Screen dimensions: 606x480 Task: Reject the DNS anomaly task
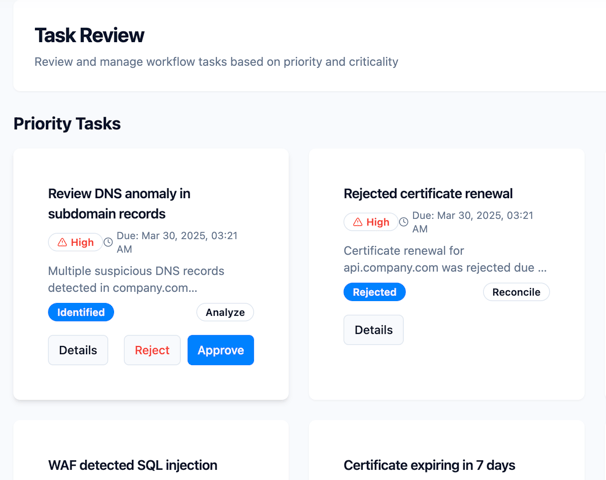152,350
